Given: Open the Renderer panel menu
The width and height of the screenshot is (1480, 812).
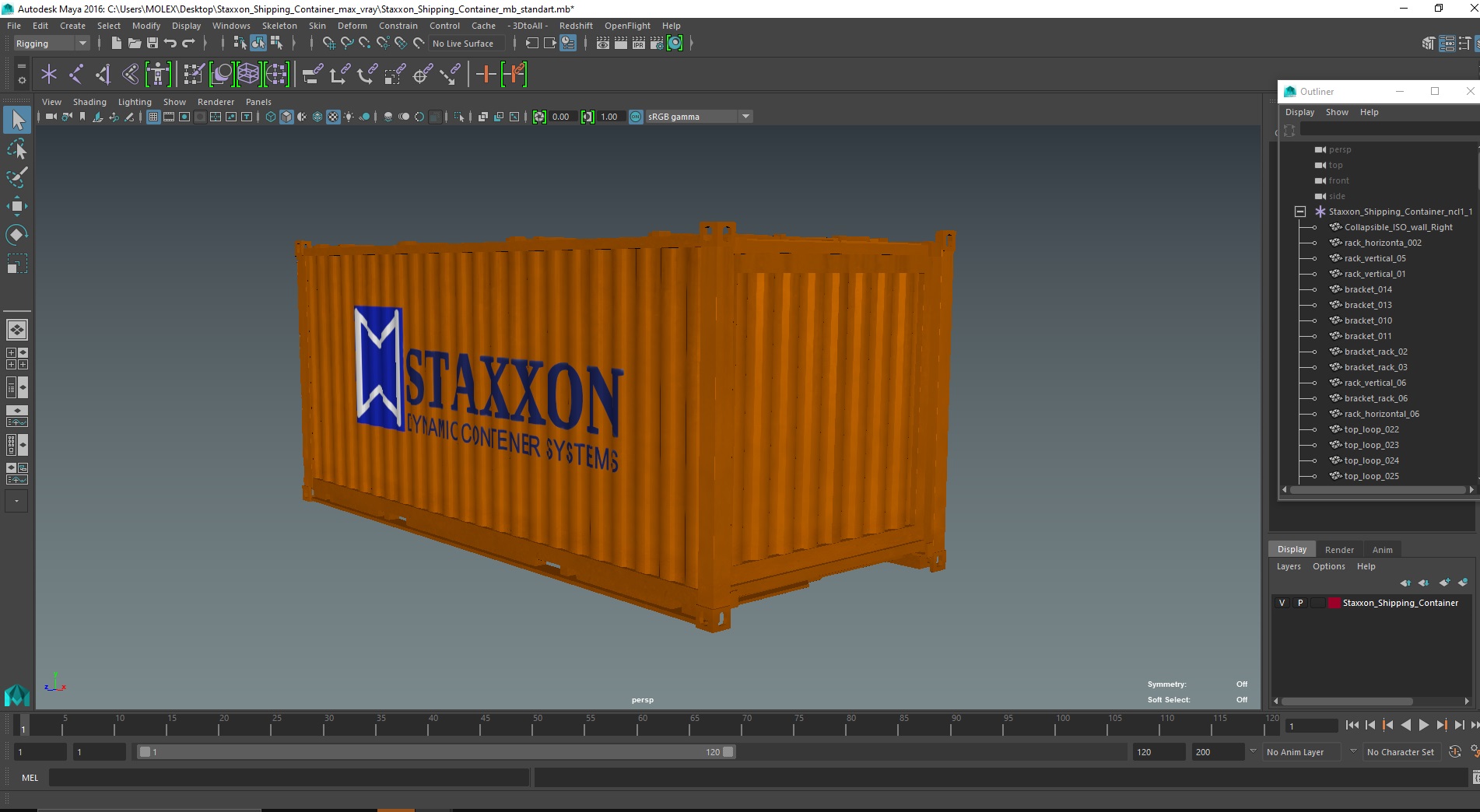Looking at the screenshot, I should [216, 102].
